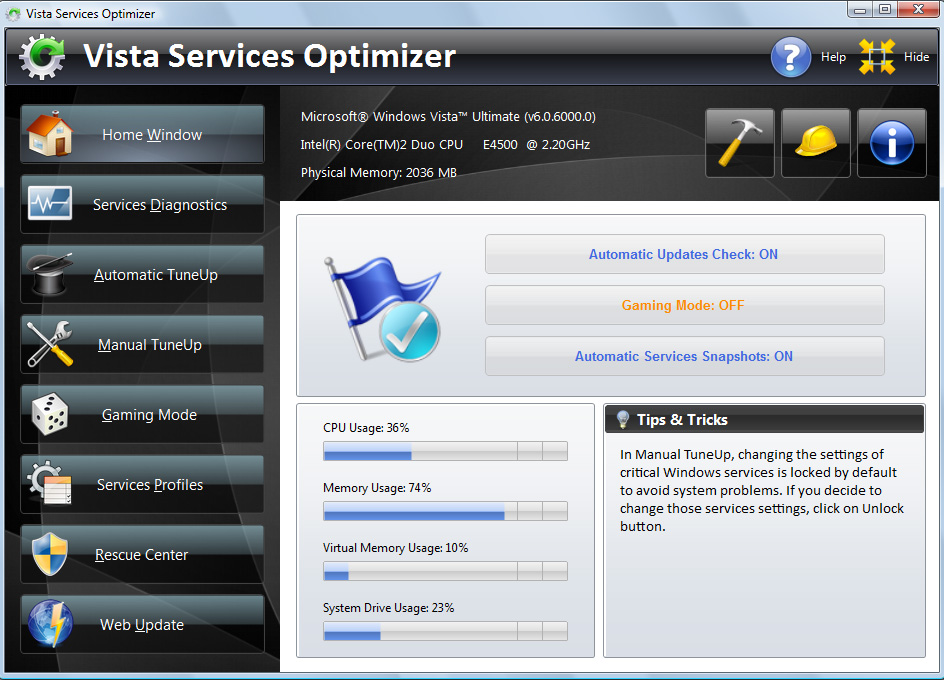Toggle Gaming Mode: OFF button
This screenshot has height=680, width=944.
click(x=685, y=305)
